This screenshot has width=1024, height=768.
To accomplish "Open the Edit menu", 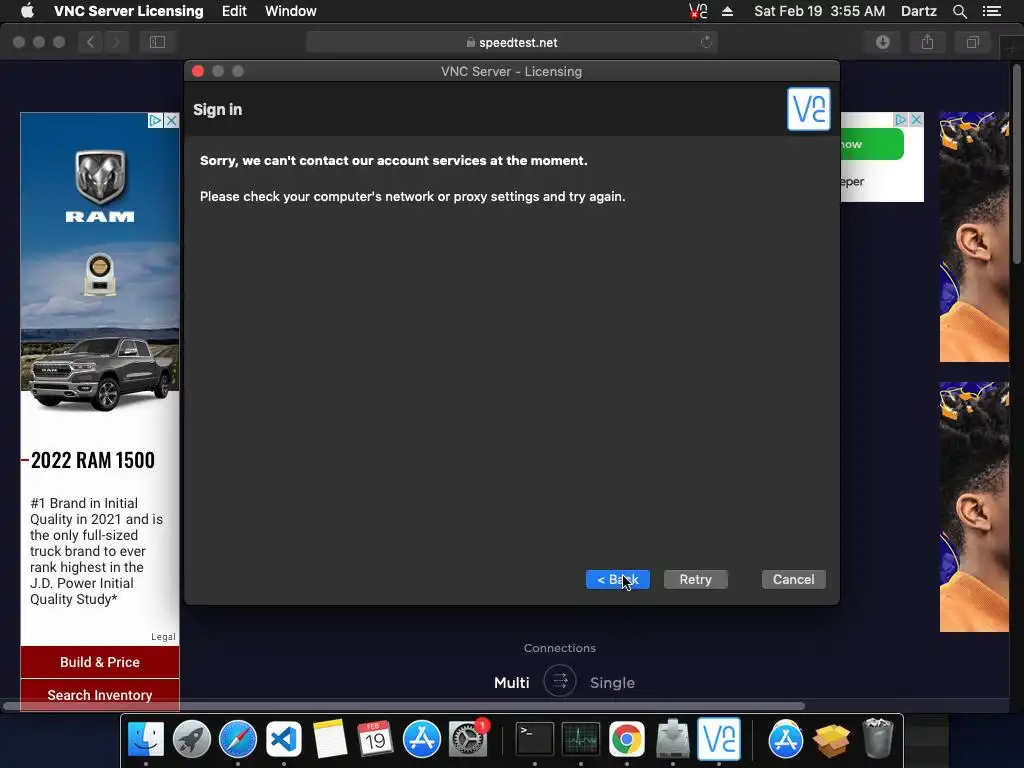I will [234, 11].
